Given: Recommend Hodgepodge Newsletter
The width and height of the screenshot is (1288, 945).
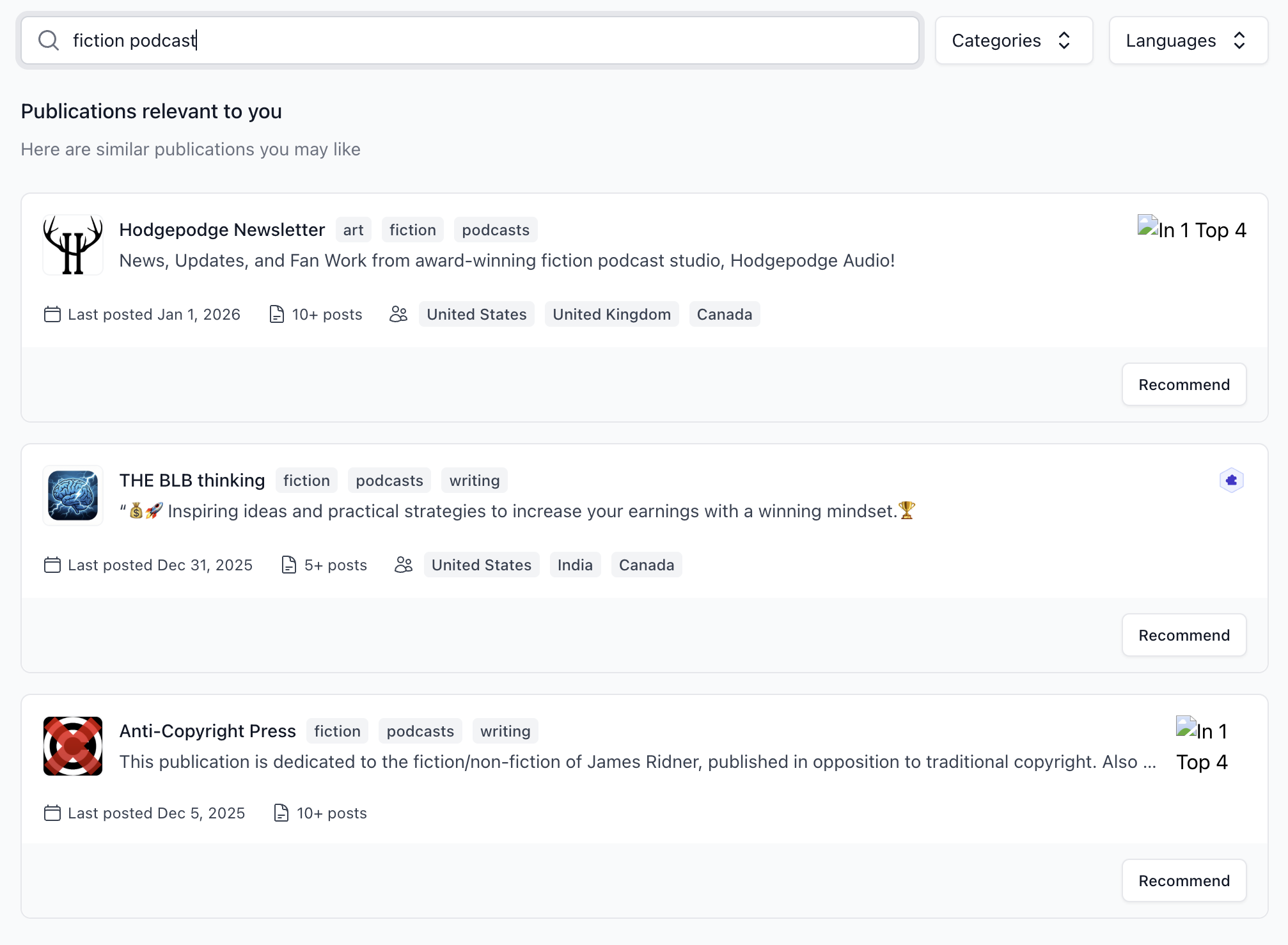Looking at the screenshot, I should [x=1184, y=385].
